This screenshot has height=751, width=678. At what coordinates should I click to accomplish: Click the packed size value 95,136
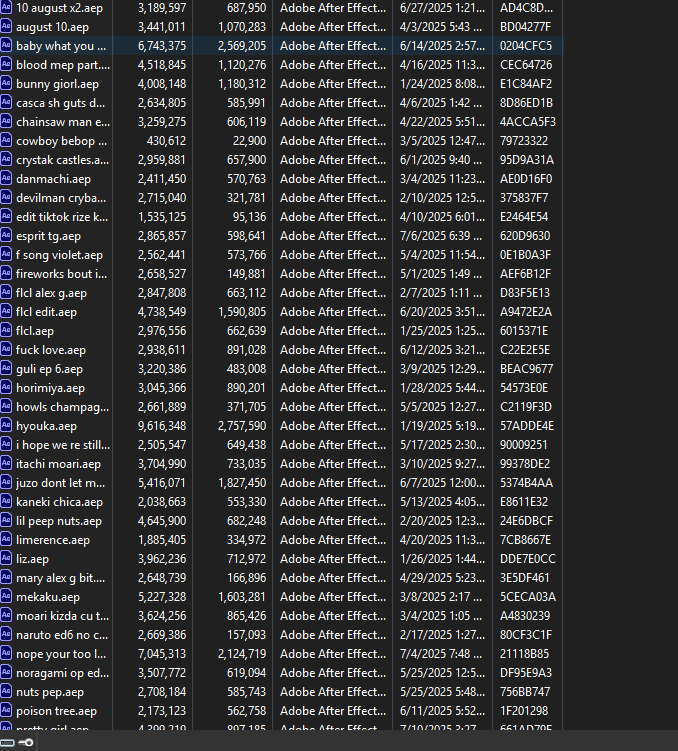coord(249,217)
